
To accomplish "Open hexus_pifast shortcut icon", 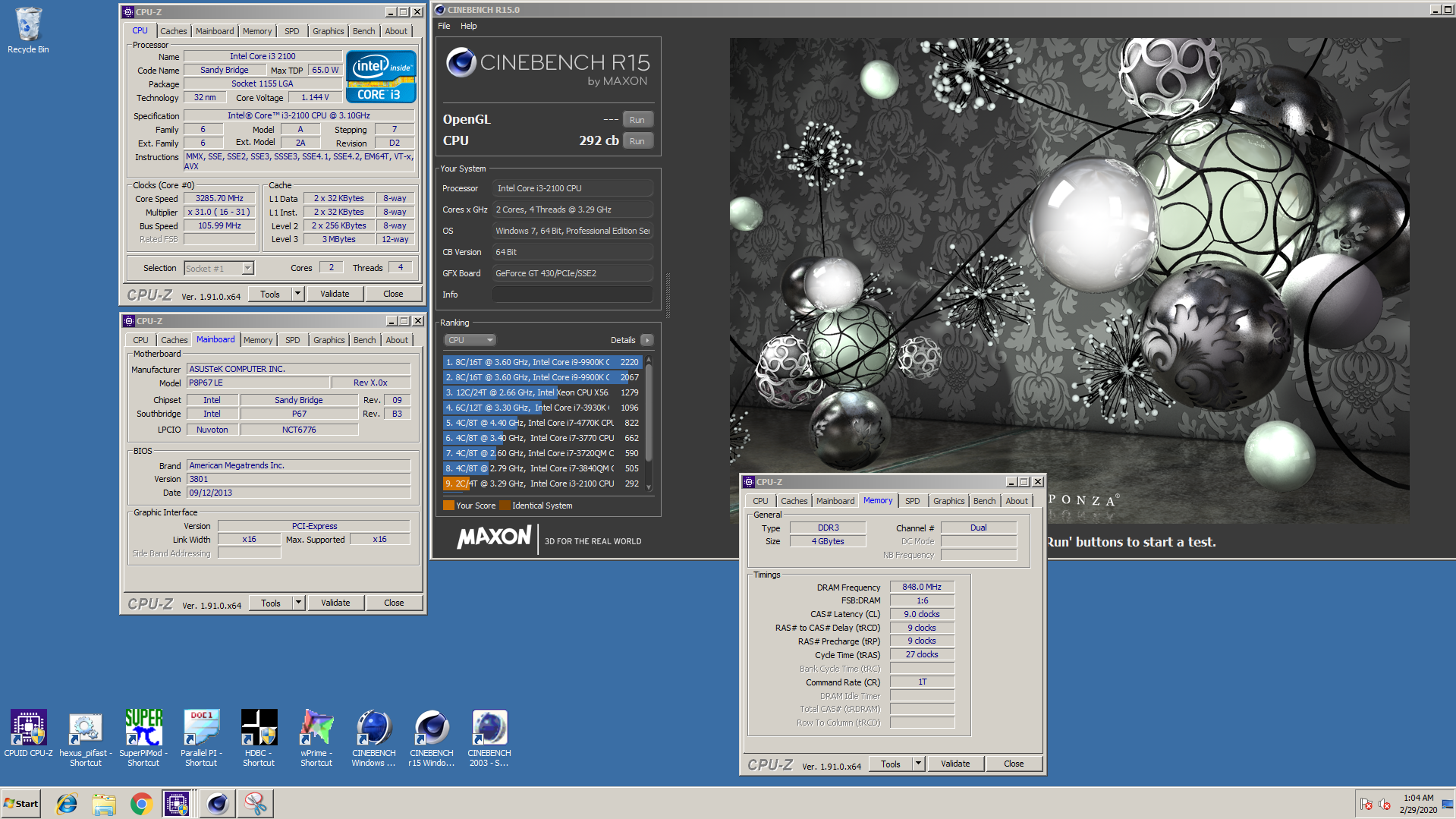I will 86,738.
